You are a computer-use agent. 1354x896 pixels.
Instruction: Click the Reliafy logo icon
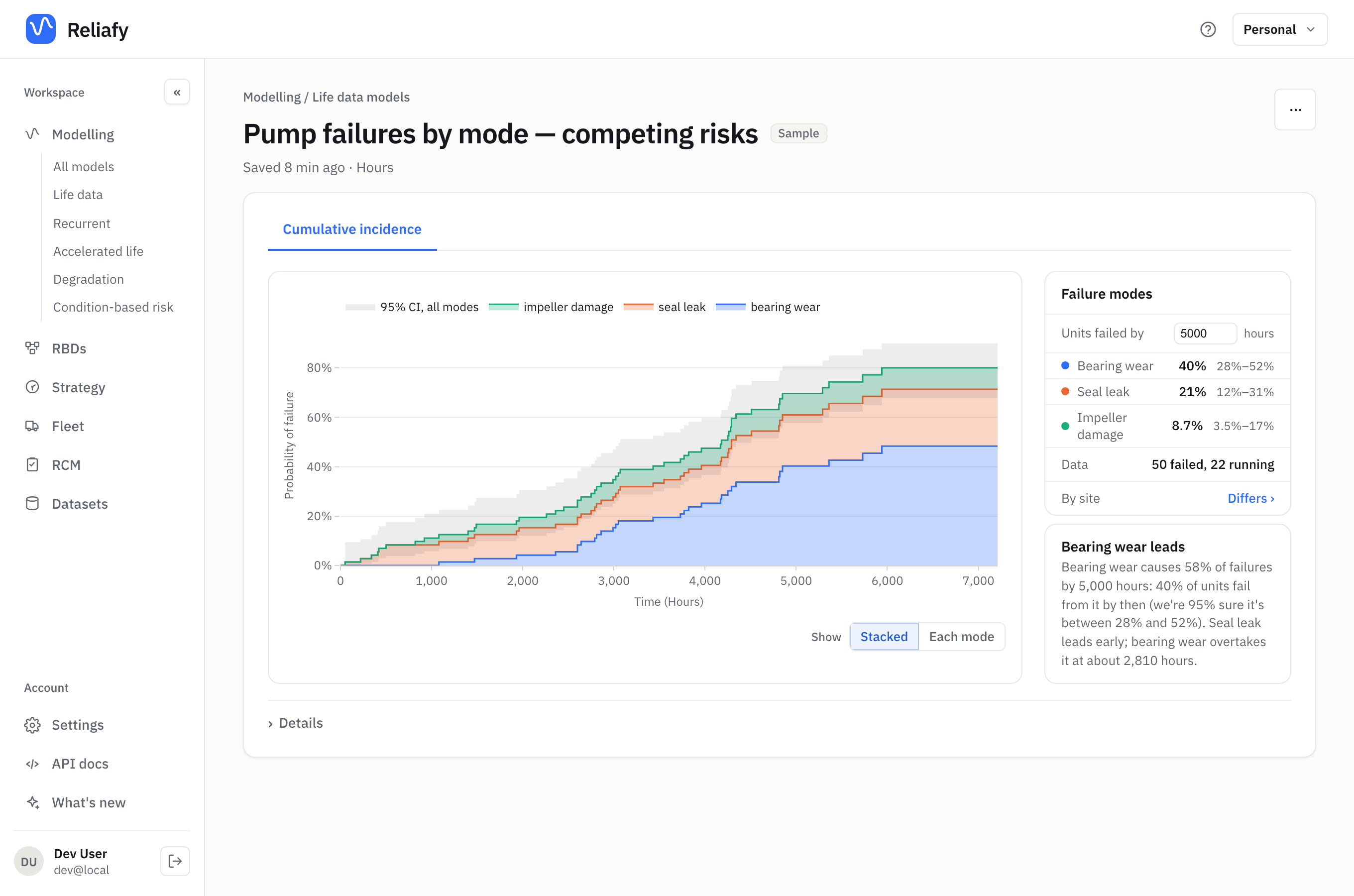click(40, 28)
